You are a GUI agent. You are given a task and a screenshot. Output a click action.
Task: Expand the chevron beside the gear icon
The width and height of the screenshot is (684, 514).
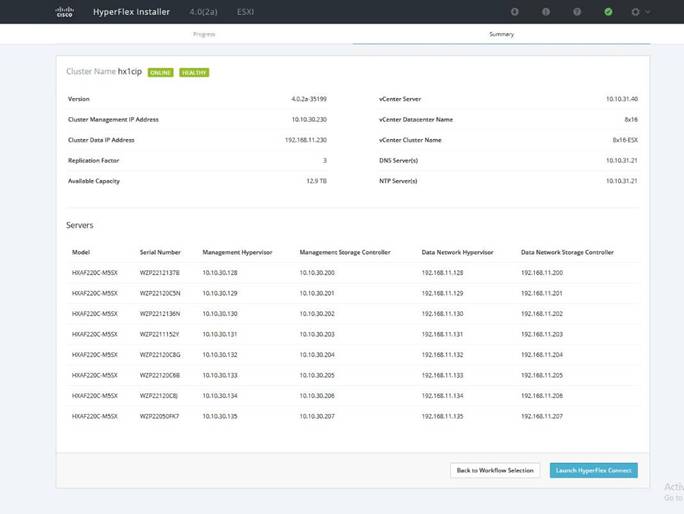[648, 12]
